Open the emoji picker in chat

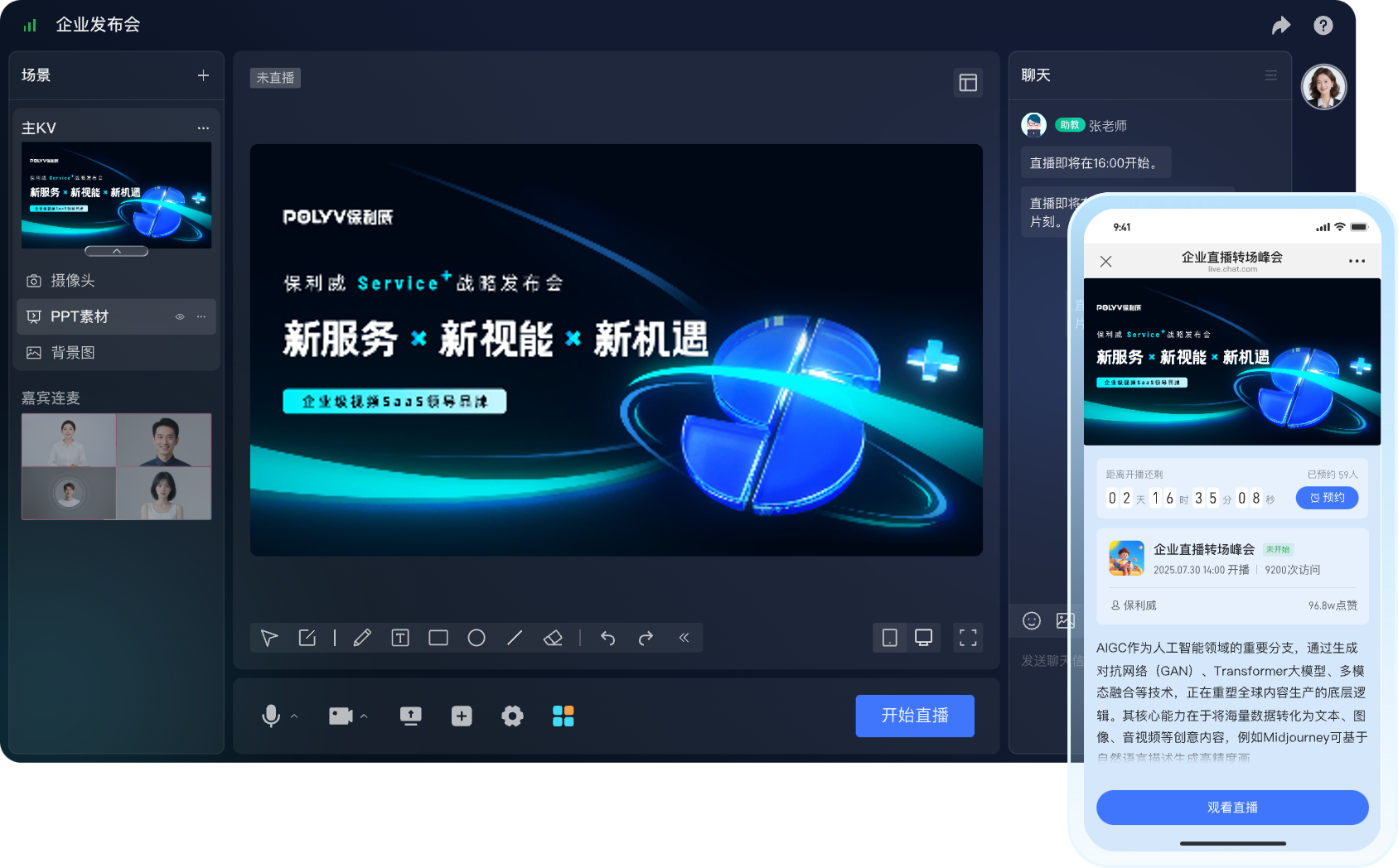click(1032, 620)
